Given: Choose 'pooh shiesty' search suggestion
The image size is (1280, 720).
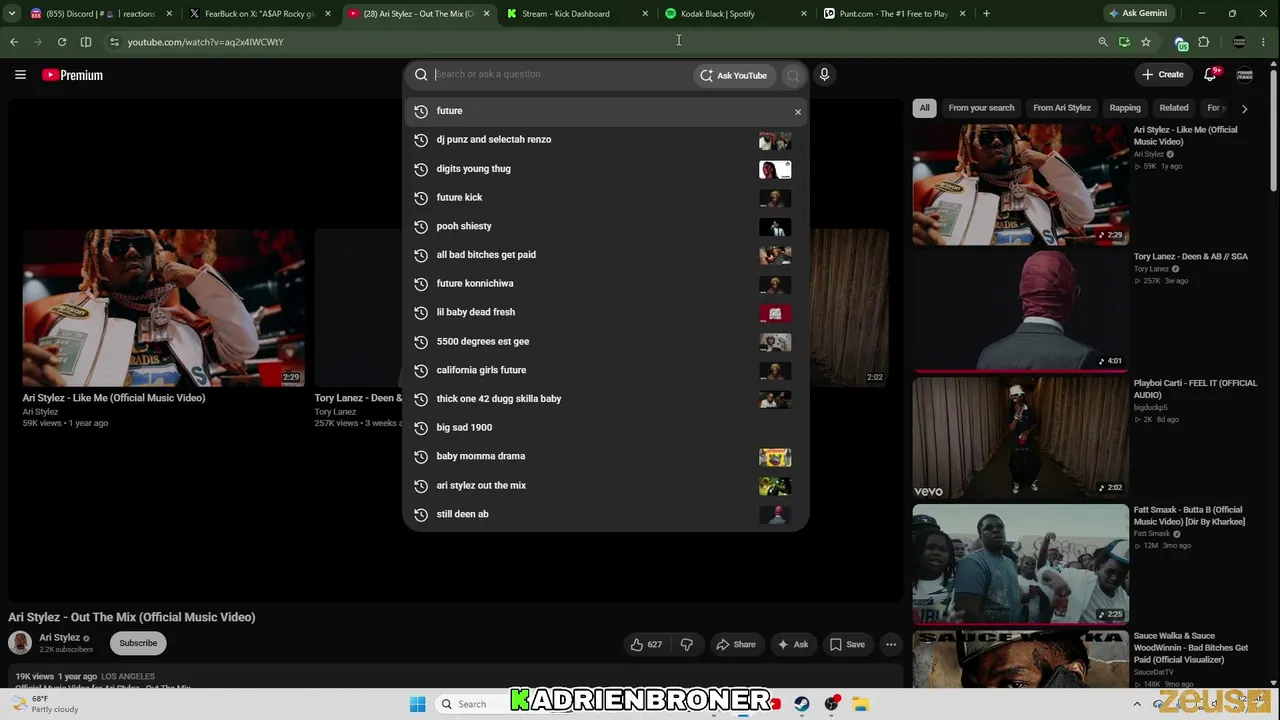Looking at the screenshot, I should point(606,226).
